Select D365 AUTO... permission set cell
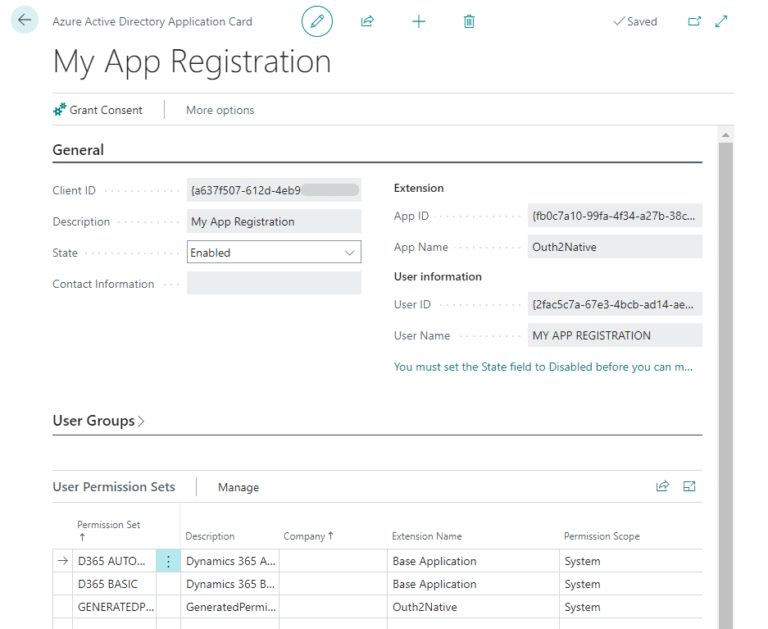 [x=114, y=561]
